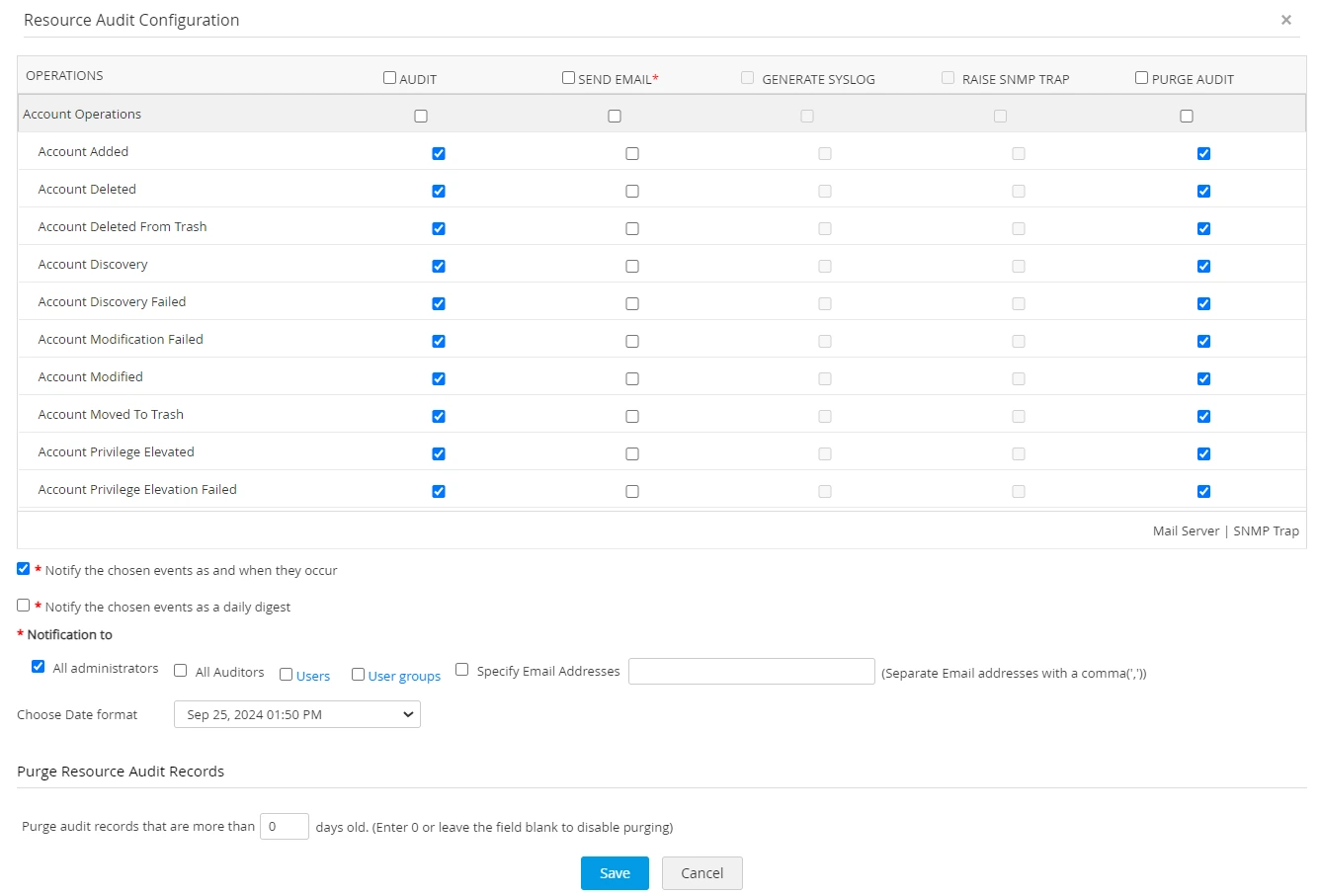This screenshot has height=896, width=1319.
Task: Open the Mail Server settings link
Action: tap(1186, 530)
